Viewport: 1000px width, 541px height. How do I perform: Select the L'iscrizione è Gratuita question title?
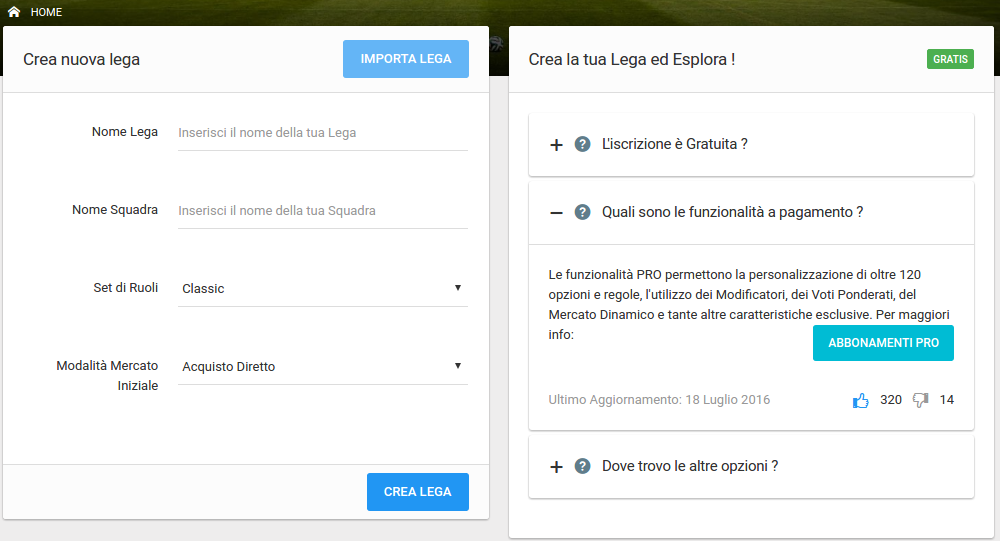(x=675, y=144)
